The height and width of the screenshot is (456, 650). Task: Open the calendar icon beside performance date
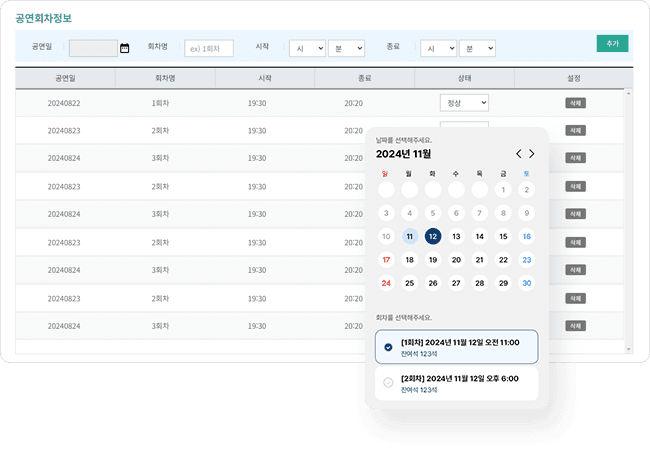coord(125,48)
